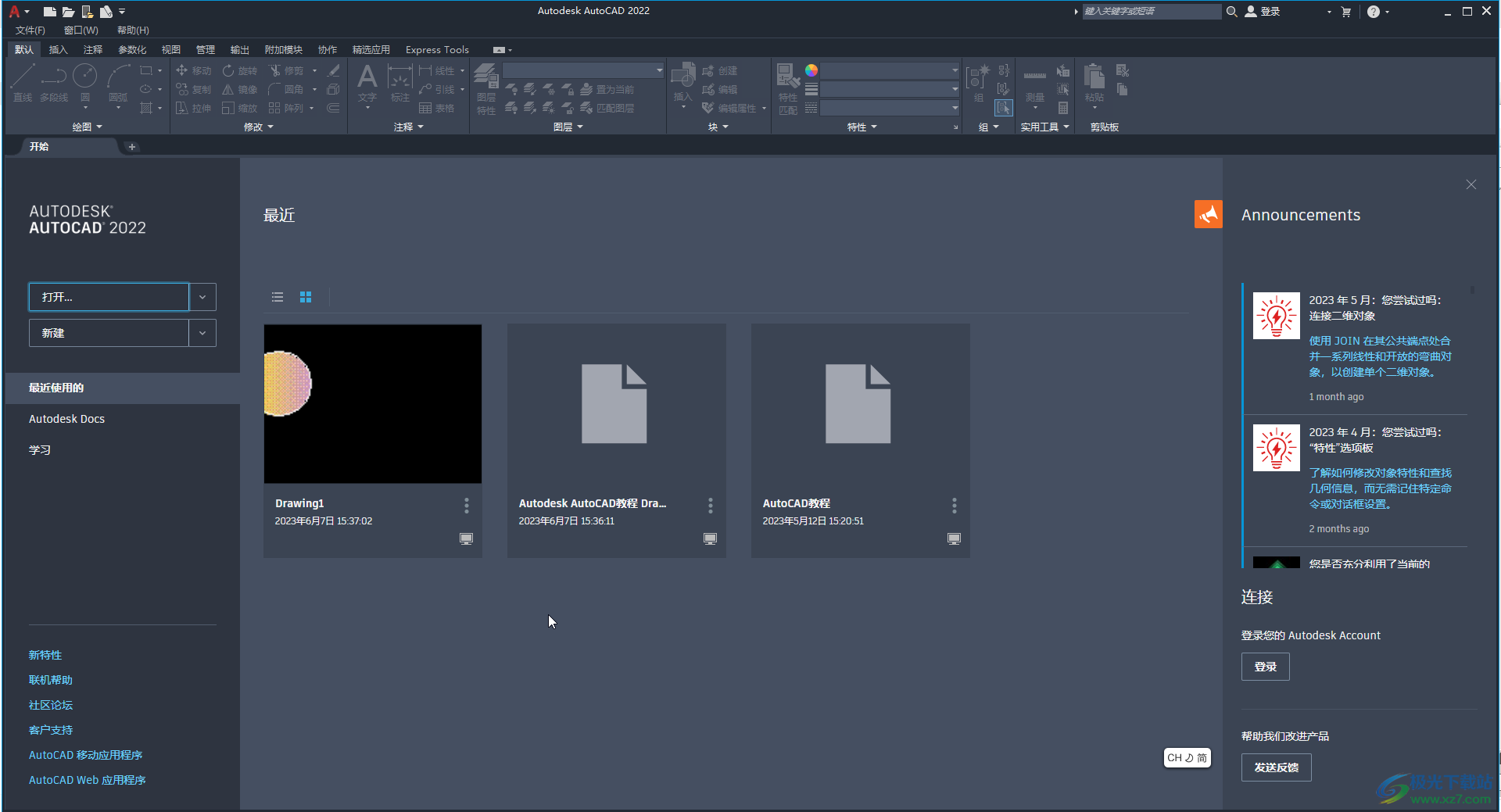Screen dimensions: 1501x812
Task: Click the Trim tool icon
Action: pos(274,70)
